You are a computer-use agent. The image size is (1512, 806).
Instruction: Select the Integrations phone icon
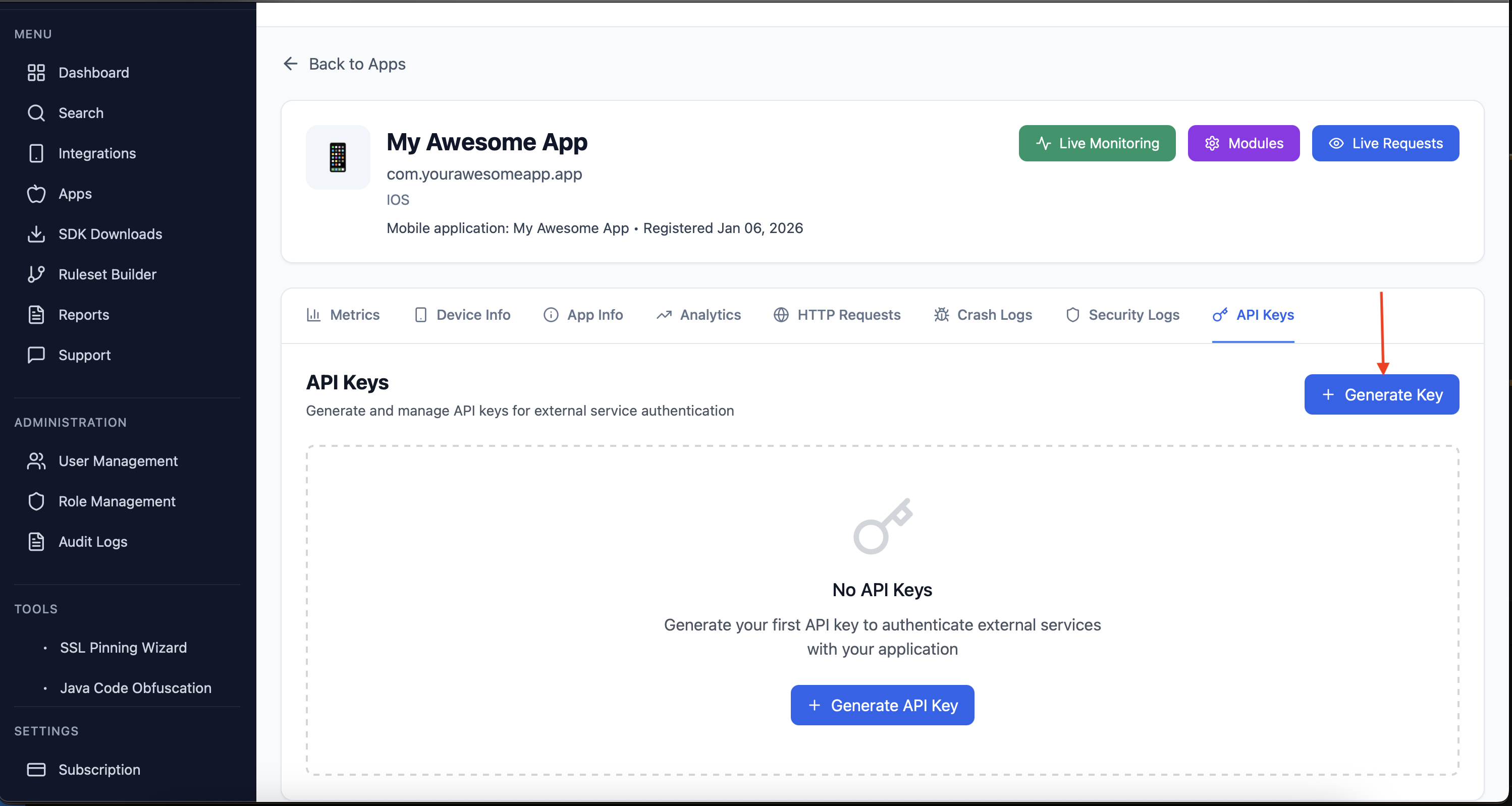[x=36, y=154]
